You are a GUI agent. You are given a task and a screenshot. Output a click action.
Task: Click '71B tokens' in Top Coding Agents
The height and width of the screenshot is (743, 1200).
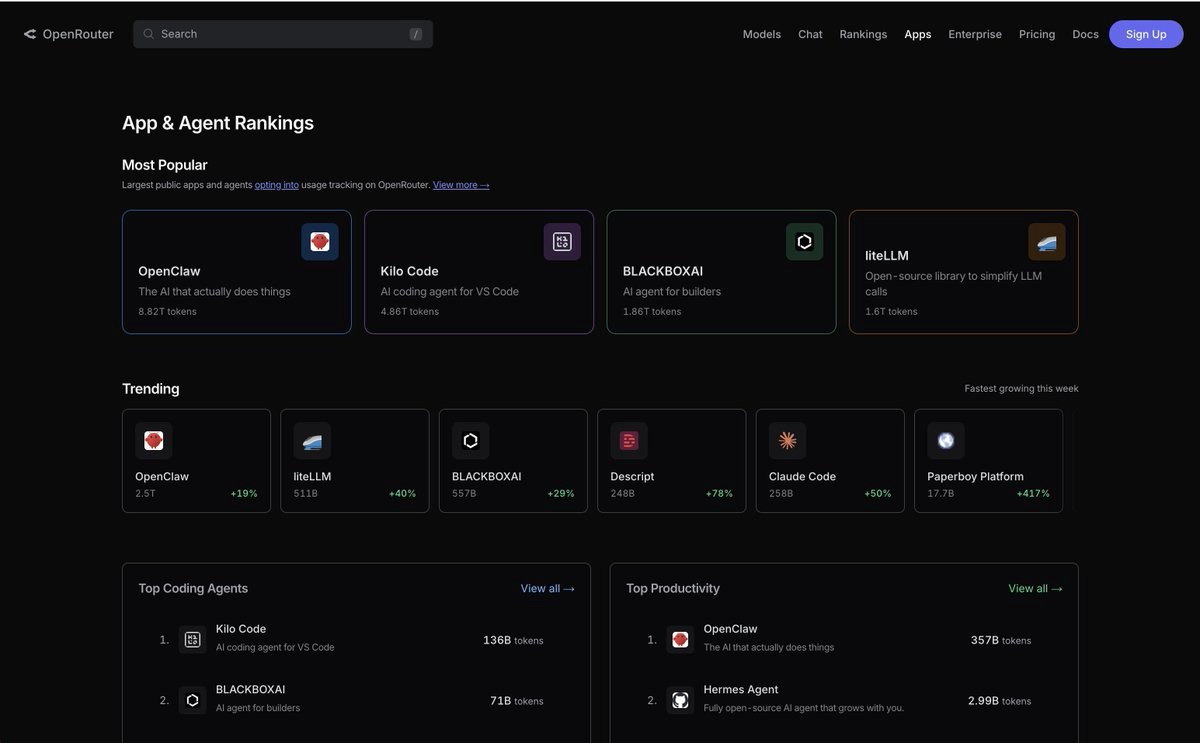click(517, 701)
